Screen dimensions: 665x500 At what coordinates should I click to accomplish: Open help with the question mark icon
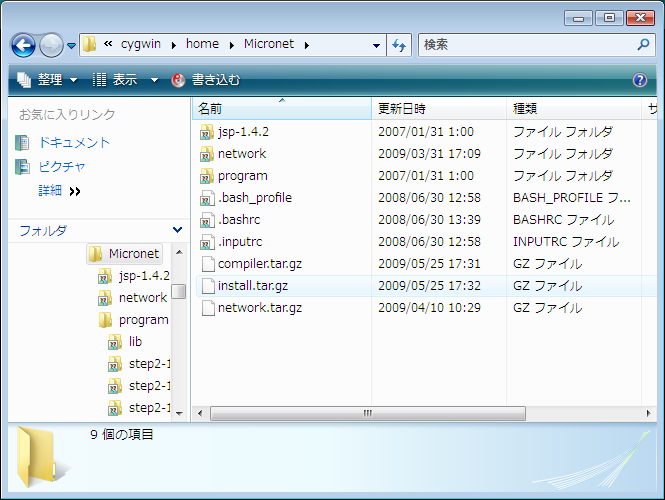[x=640, y=80]
